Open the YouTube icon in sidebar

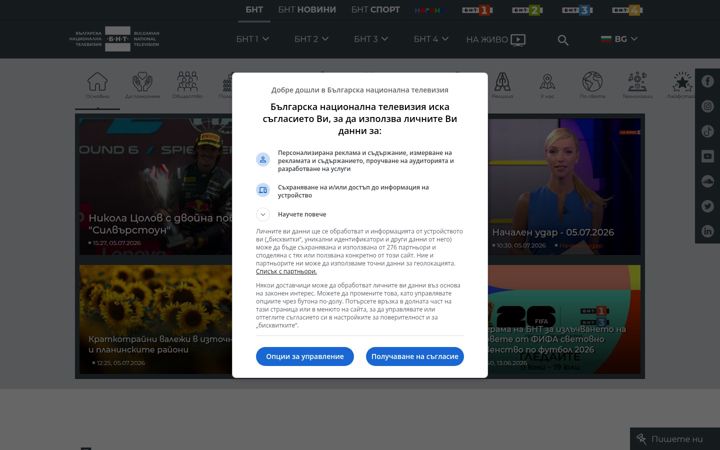click(x=707, y=157)
